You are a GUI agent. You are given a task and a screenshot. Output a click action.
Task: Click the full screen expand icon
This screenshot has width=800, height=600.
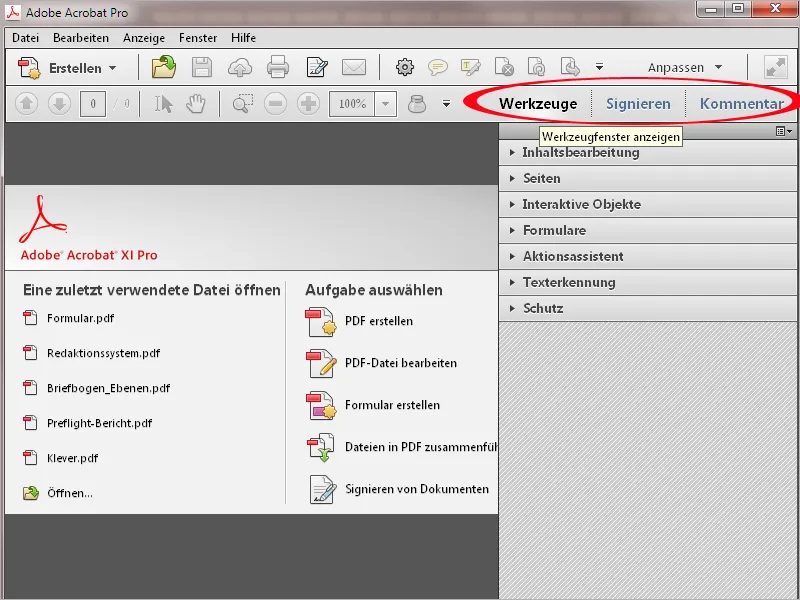pos(775,67)
